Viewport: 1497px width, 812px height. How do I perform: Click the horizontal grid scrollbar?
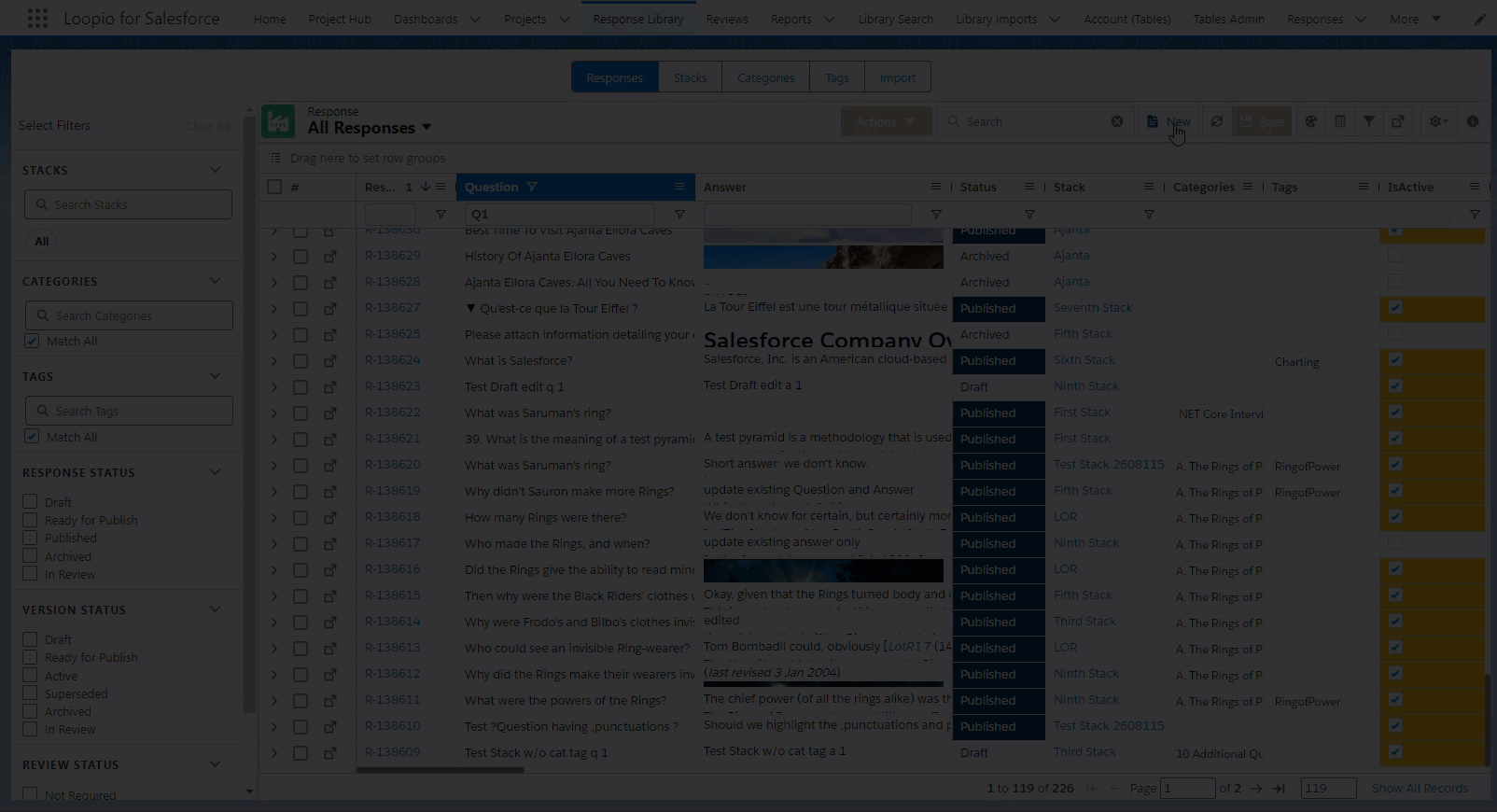point(440,770)
